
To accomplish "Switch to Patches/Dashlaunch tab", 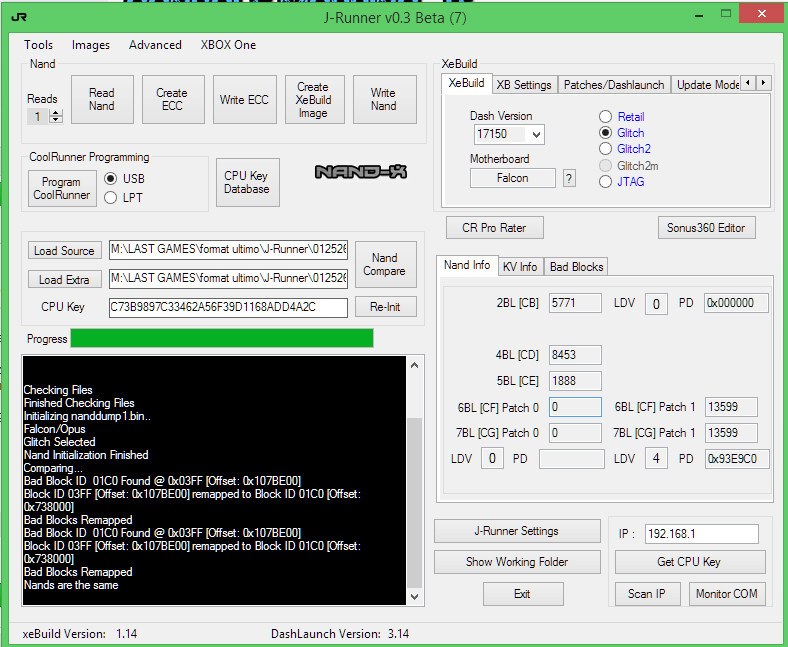I will click(x=614, y=85).
